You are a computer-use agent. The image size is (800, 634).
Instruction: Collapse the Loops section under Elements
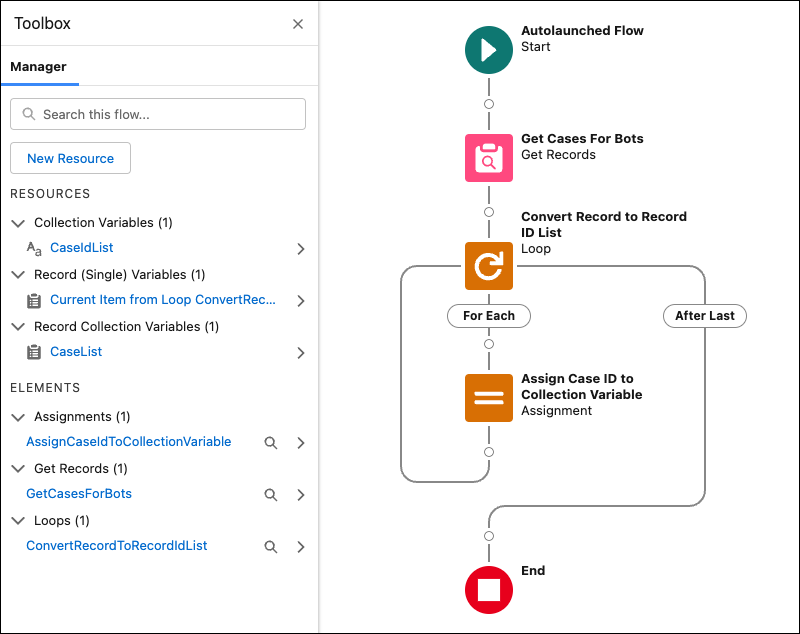[17, 520]
